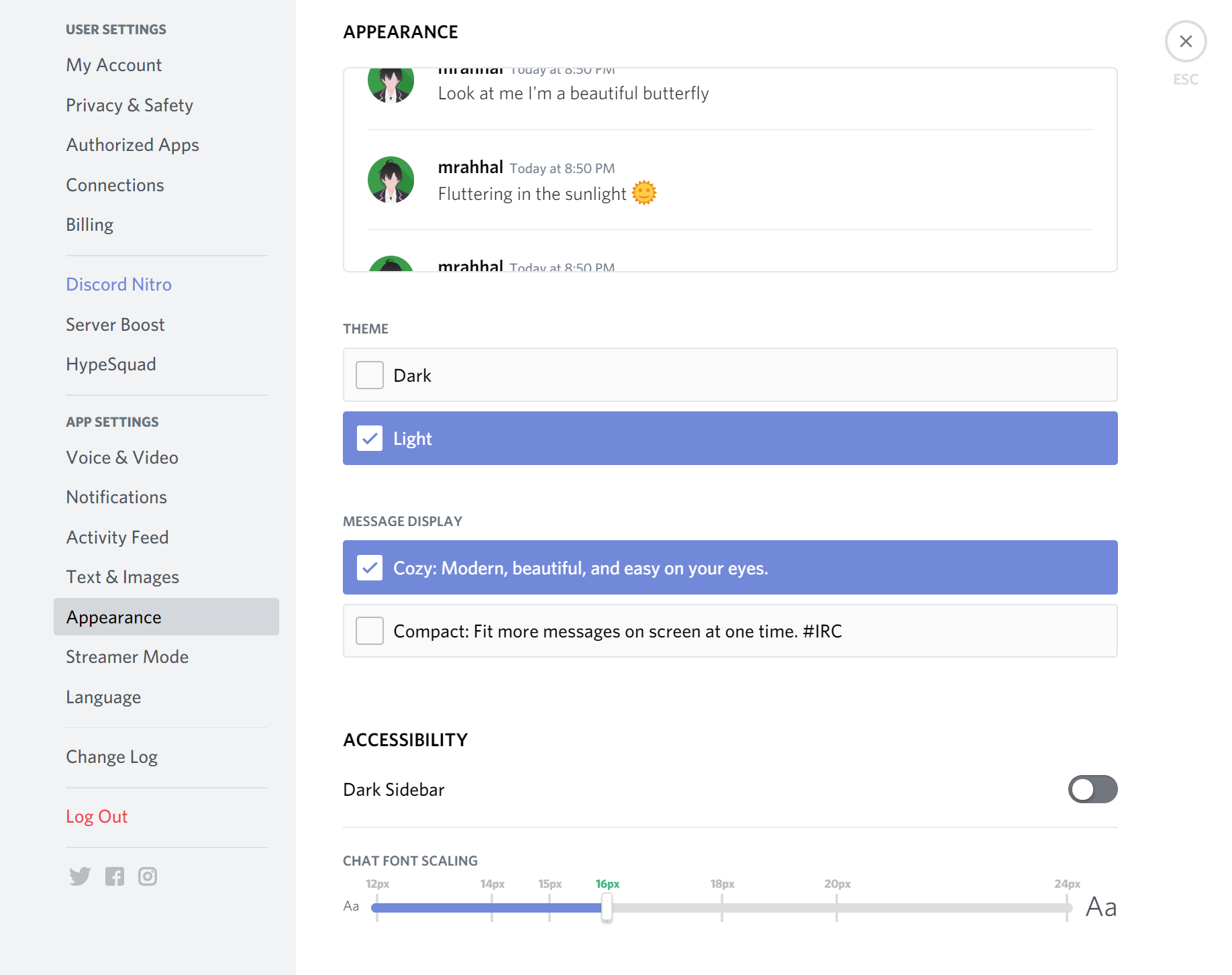Select the Dark theme checkbox
The width and height of the screenshot is (1232, 975).
pyautogui.click(x=370, y=375)
